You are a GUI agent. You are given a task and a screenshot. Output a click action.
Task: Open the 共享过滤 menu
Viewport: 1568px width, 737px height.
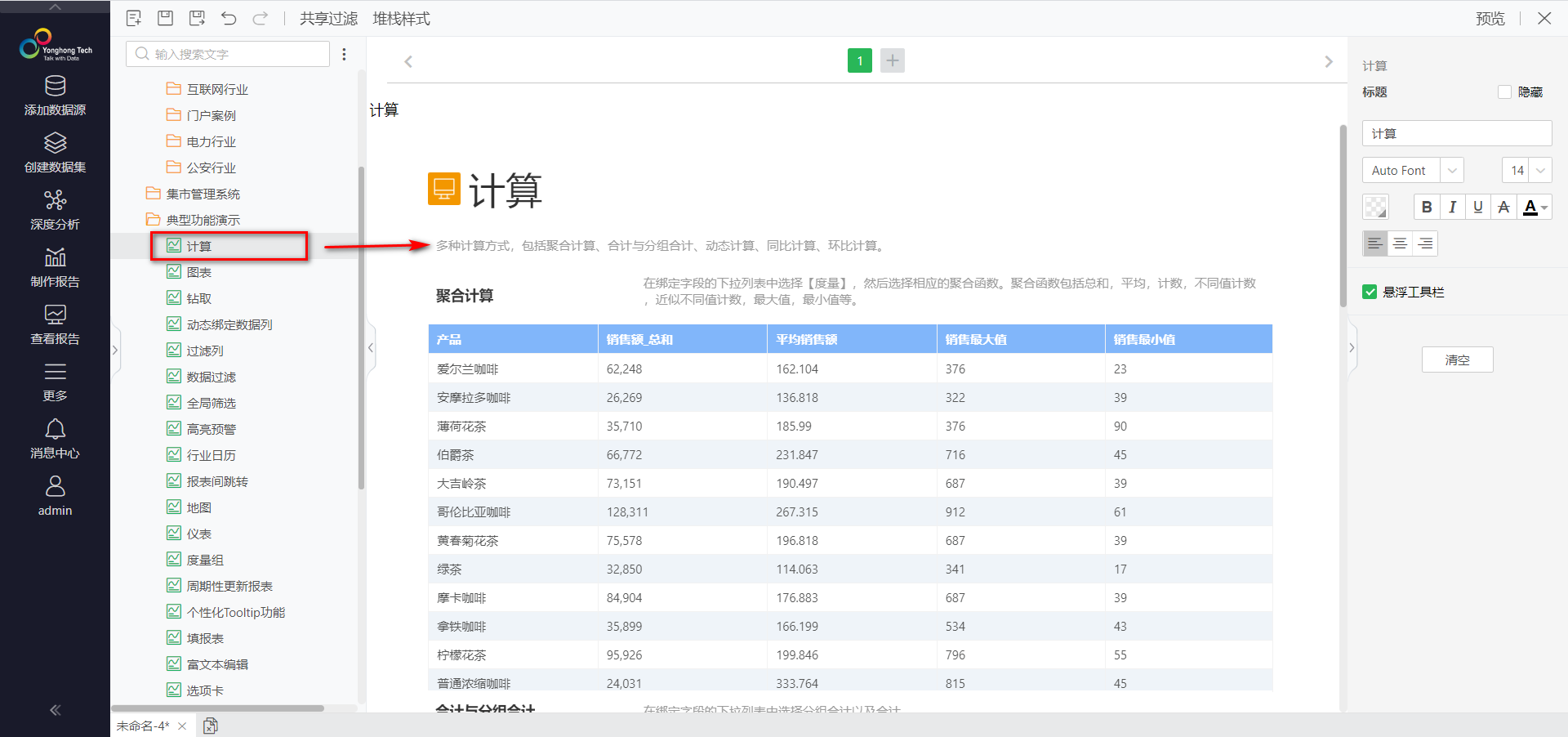click(328, 18)
